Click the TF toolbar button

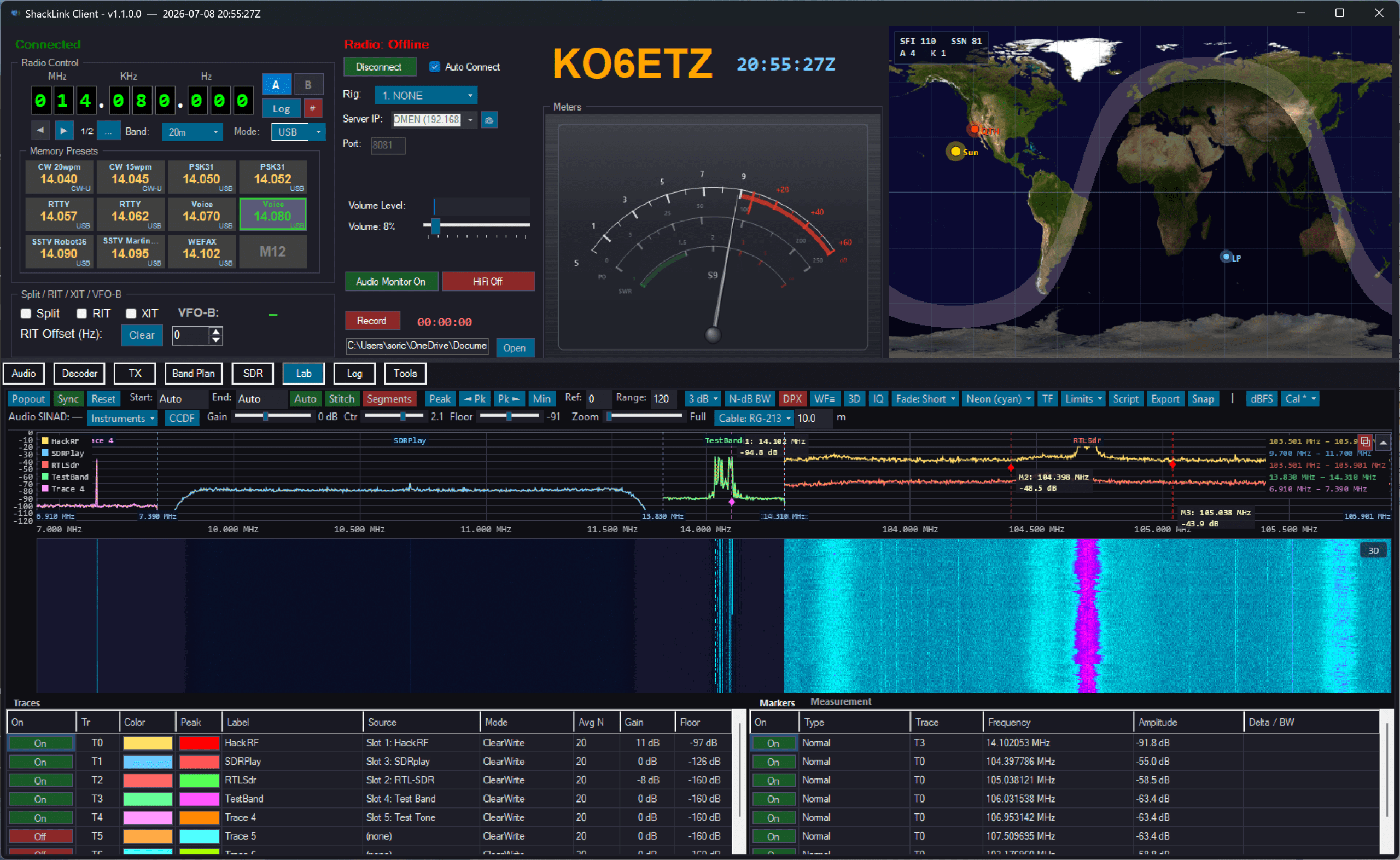pyautogui.click(x=1047, y=399)
